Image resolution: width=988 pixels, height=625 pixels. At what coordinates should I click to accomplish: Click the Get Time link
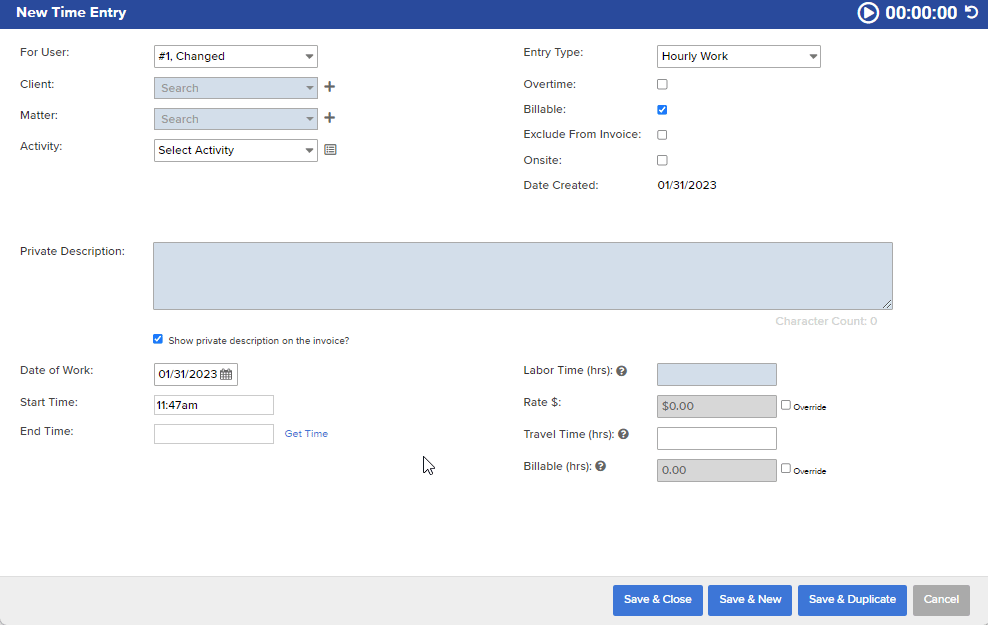point(306,433)
